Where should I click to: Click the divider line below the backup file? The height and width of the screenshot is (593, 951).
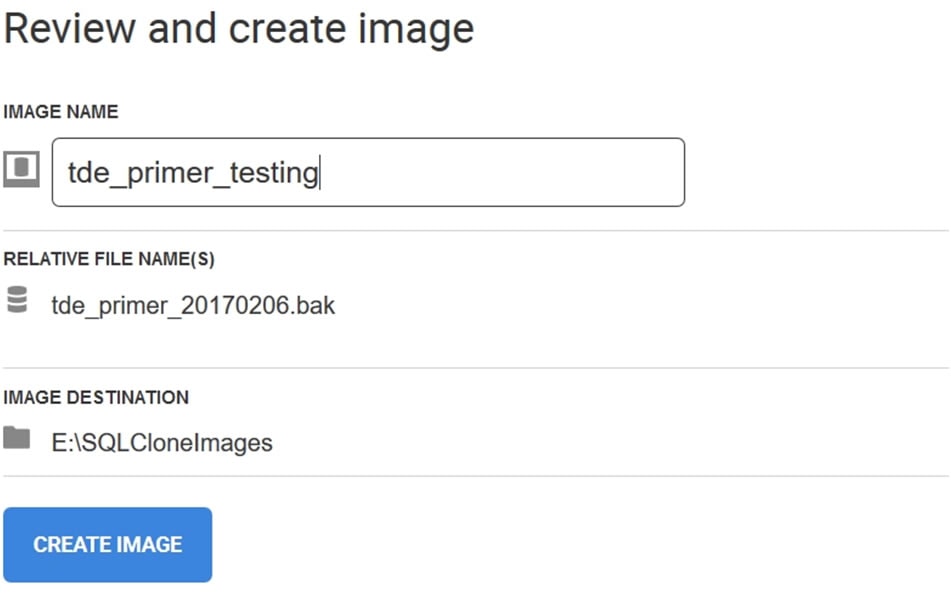[x=475, y=368]
